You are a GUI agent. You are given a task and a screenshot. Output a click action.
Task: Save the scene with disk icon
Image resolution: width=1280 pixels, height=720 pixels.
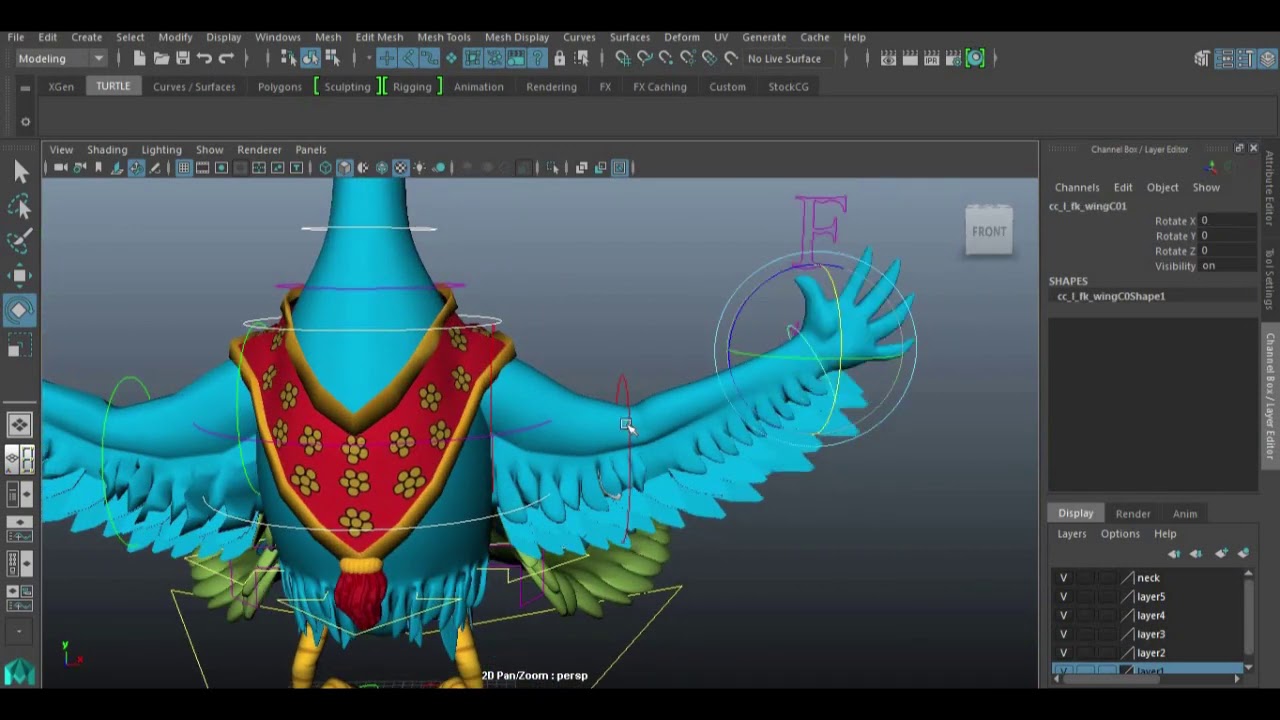[x=183, y=58]
